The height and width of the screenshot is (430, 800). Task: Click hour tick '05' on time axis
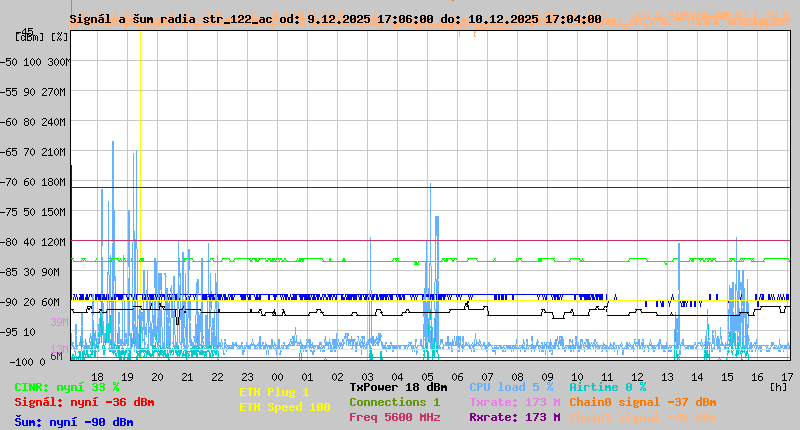[427, 377]
